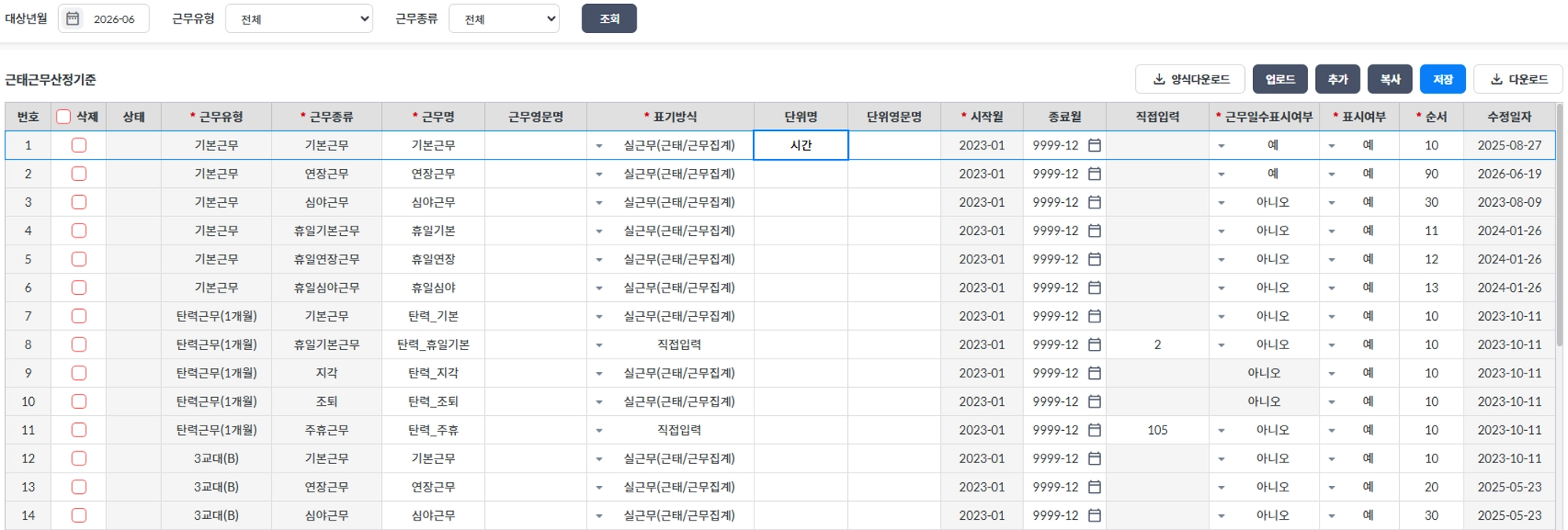Expand row 8 표기방식 dropdown arrow
The image size is (1568, 530).
point(599,345)
